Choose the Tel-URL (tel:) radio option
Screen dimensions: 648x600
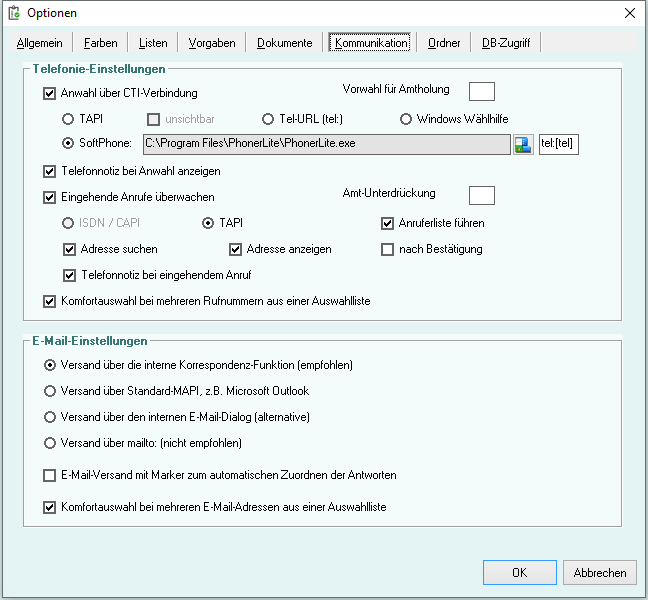click(x=268, y=119)
